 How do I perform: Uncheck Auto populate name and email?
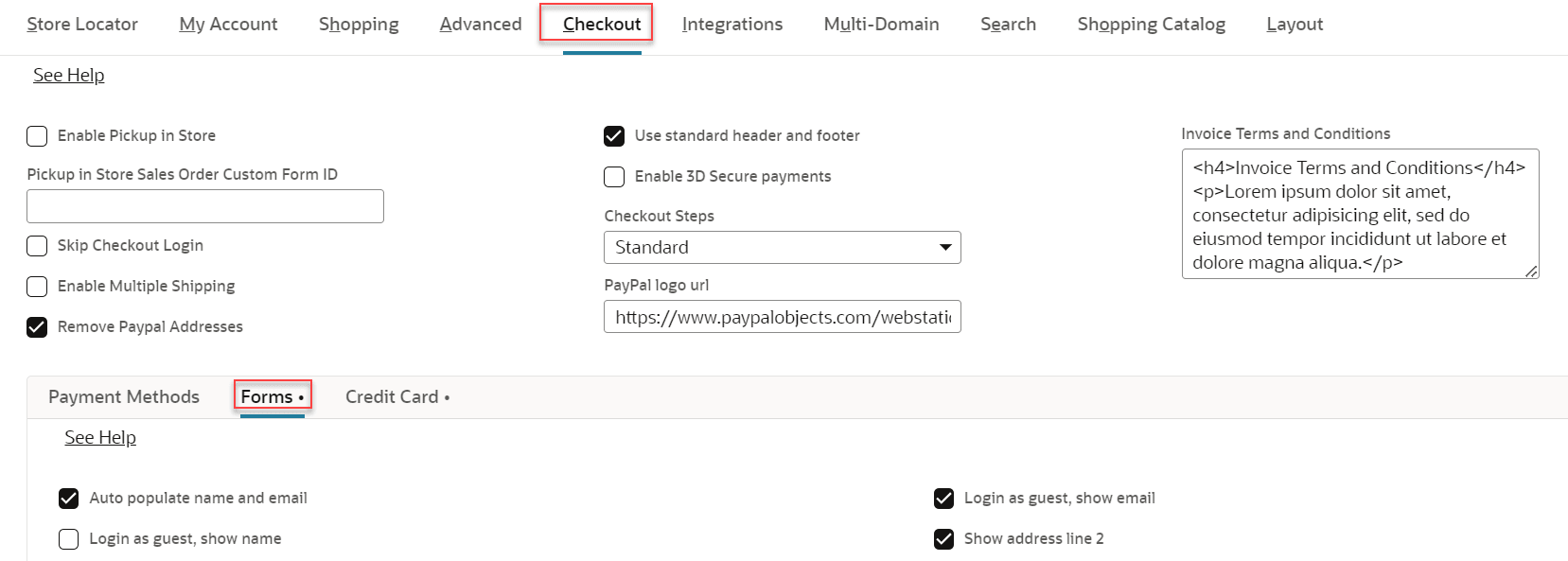69,499
